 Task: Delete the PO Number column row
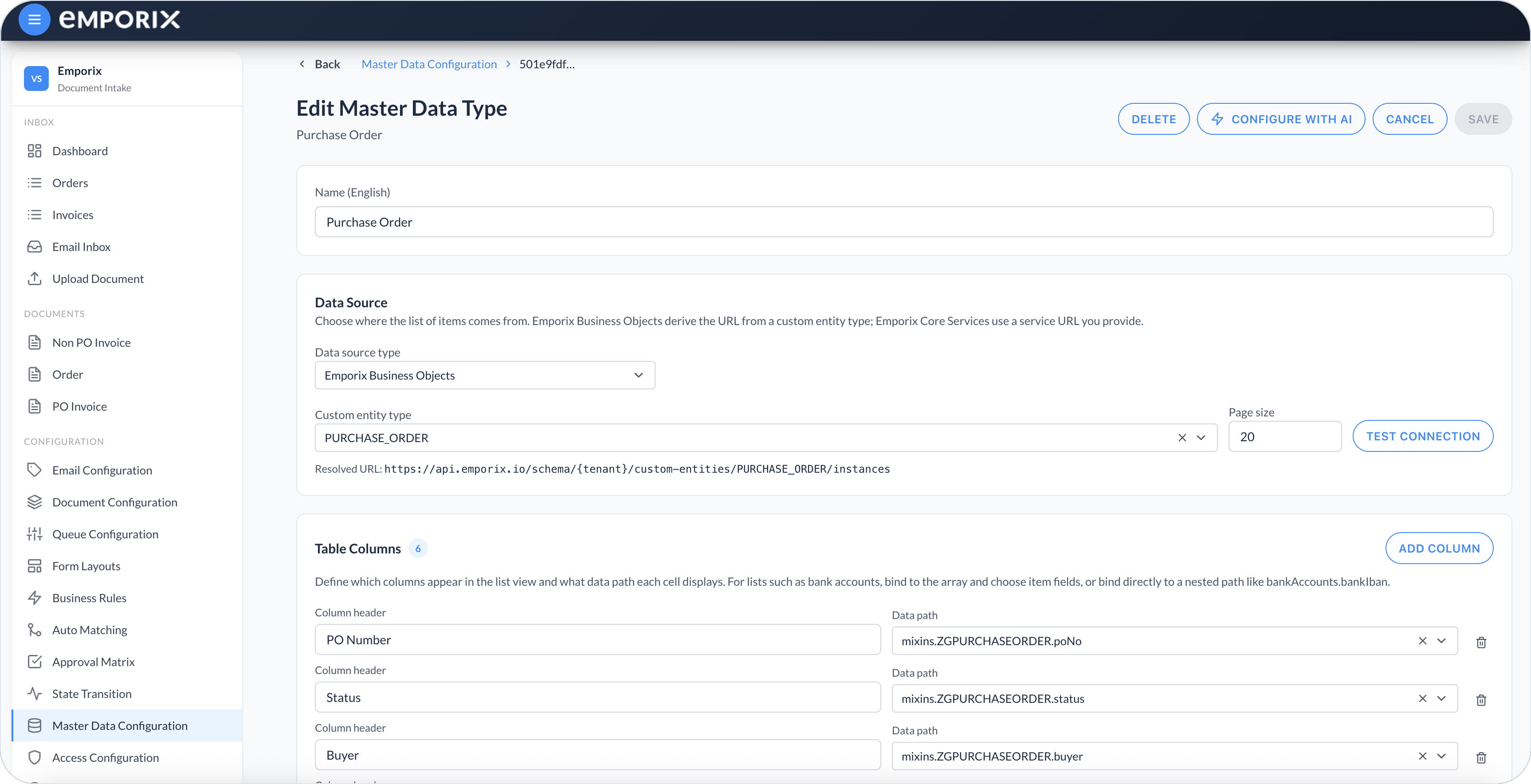point(1481,643)
